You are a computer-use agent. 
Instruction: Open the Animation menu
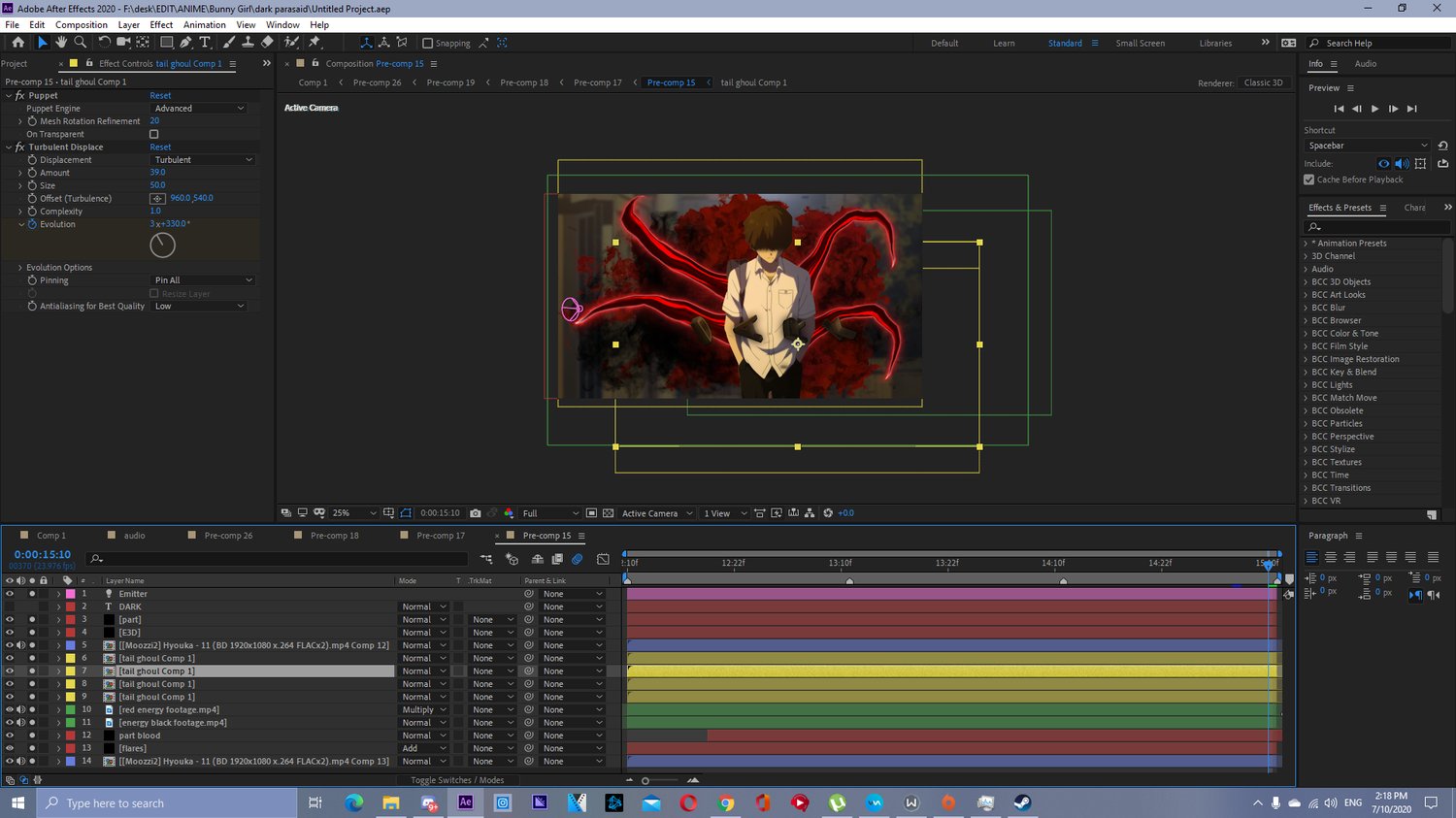pos(204,24)
